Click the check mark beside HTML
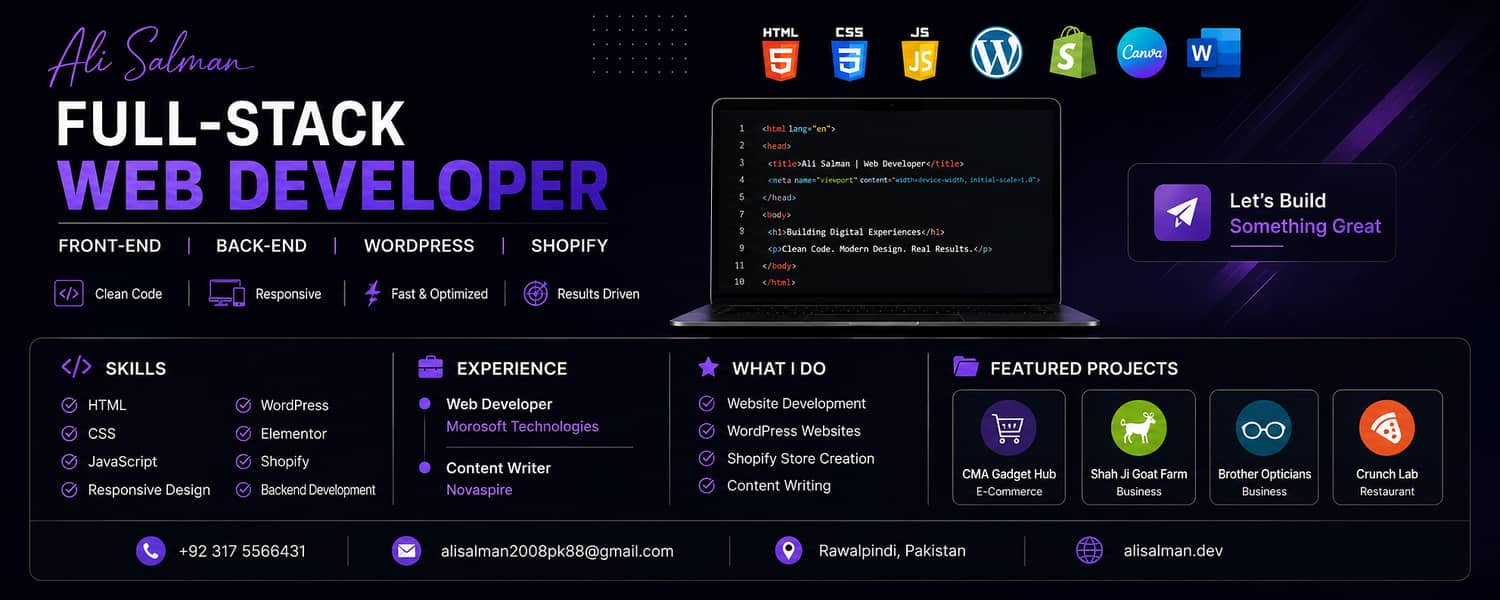The height and width of the screenshot is (600, 1500). (x=69, y=405)
